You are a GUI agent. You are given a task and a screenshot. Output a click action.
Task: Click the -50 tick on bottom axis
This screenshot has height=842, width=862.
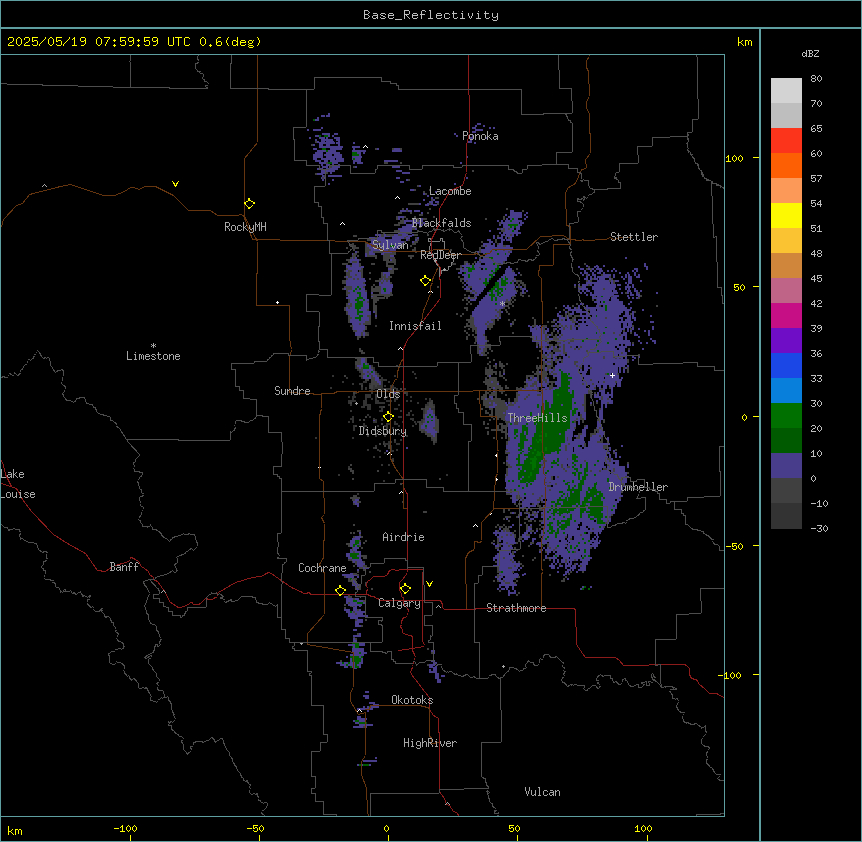[255, 828]
